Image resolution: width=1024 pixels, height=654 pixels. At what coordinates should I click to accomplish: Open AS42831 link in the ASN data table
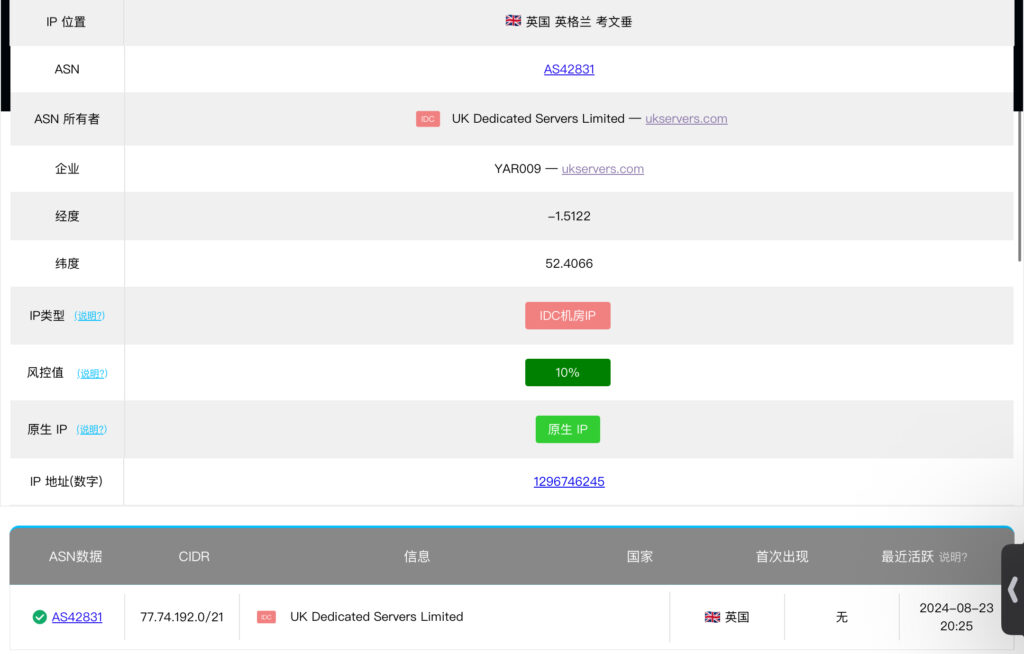77,617
